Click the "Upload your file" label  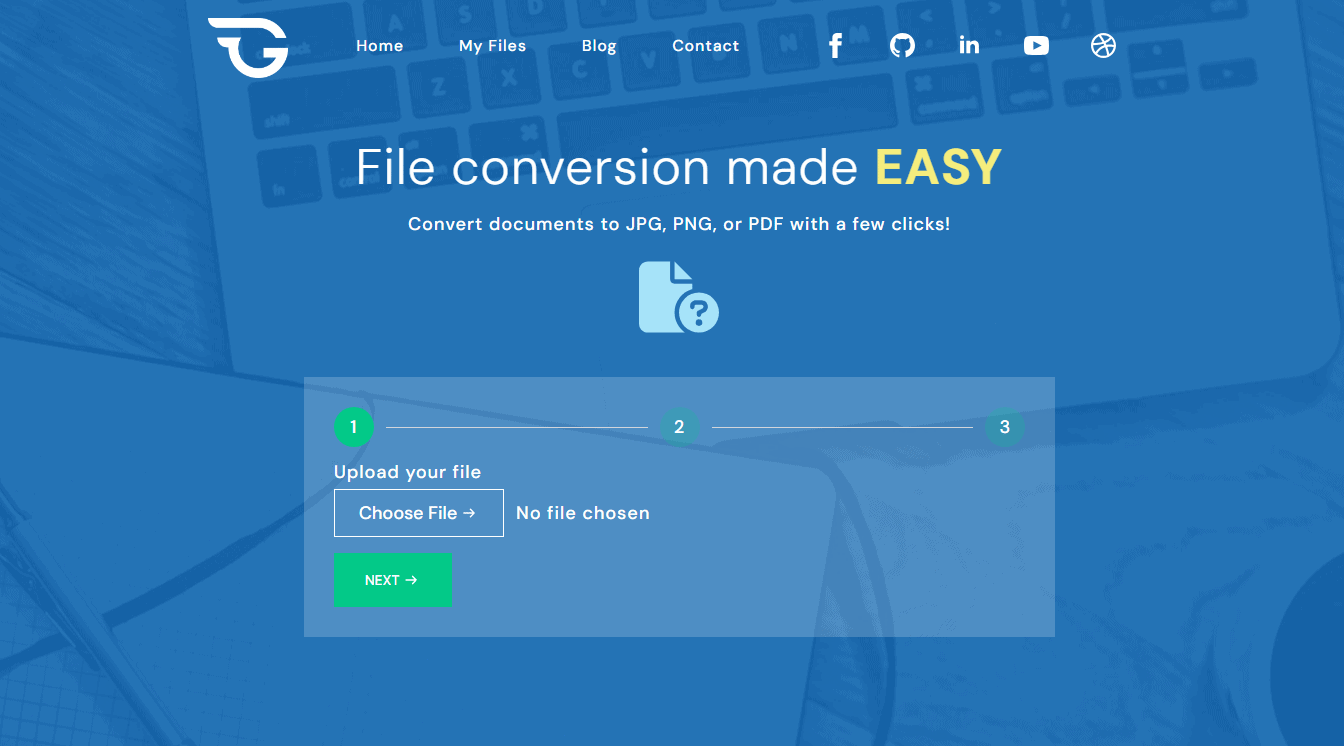click(x=407, y=472)
